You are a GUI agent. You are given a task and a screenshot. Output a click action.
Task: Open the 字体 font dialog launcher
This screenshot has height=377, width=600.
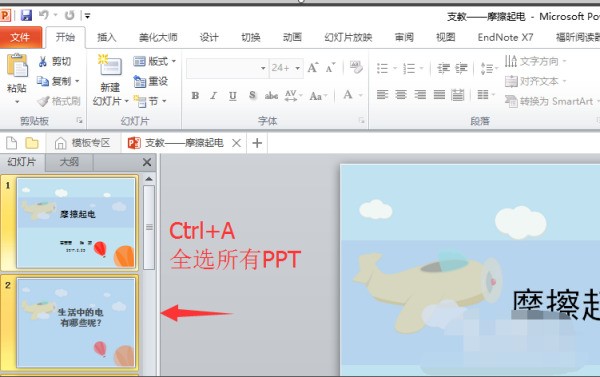tap(362, 121)
